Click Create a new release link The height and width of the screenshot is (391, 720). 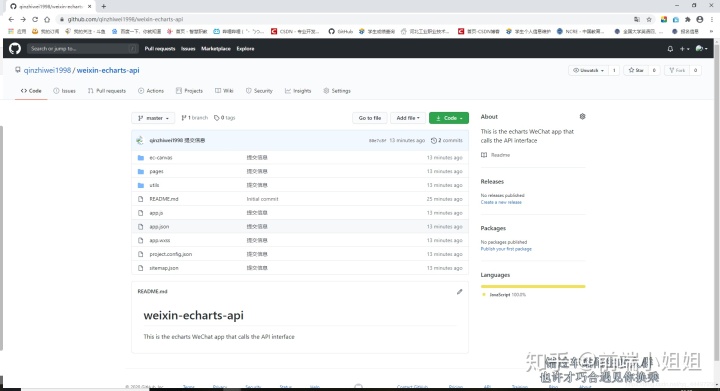(x=501, y=202)
